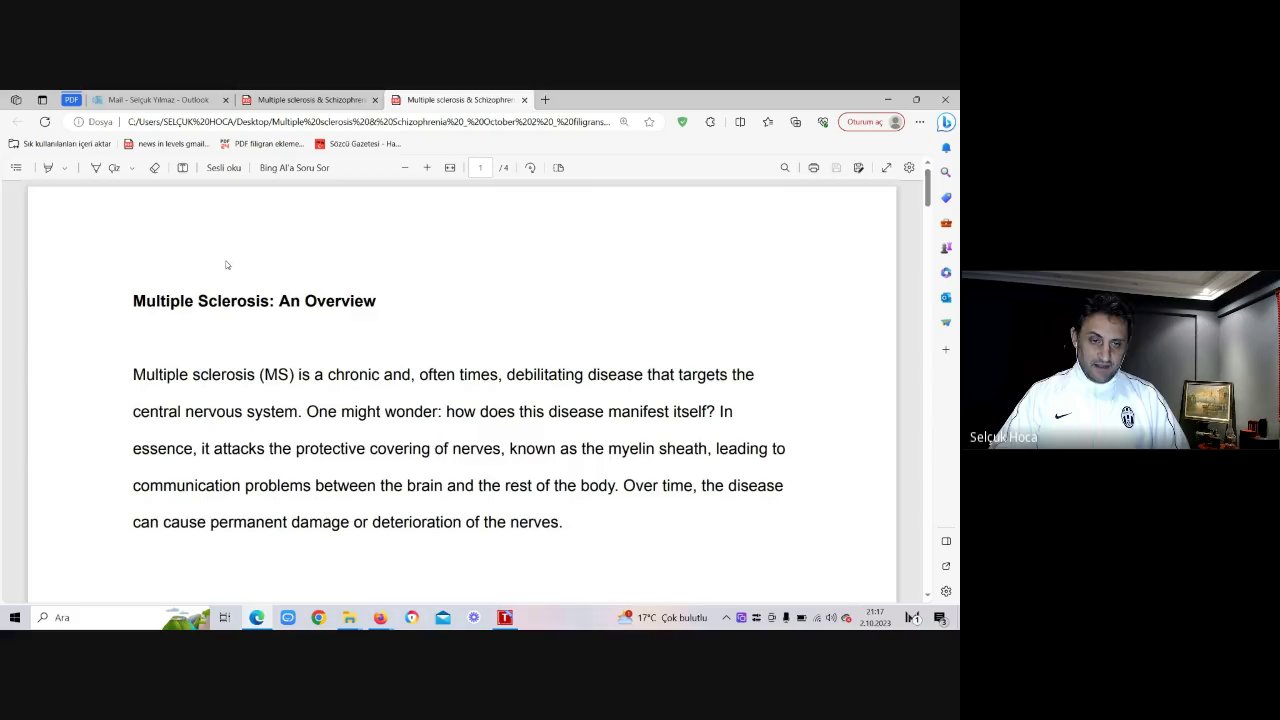Start Sesli oku read aloud

tap(223, 168)
